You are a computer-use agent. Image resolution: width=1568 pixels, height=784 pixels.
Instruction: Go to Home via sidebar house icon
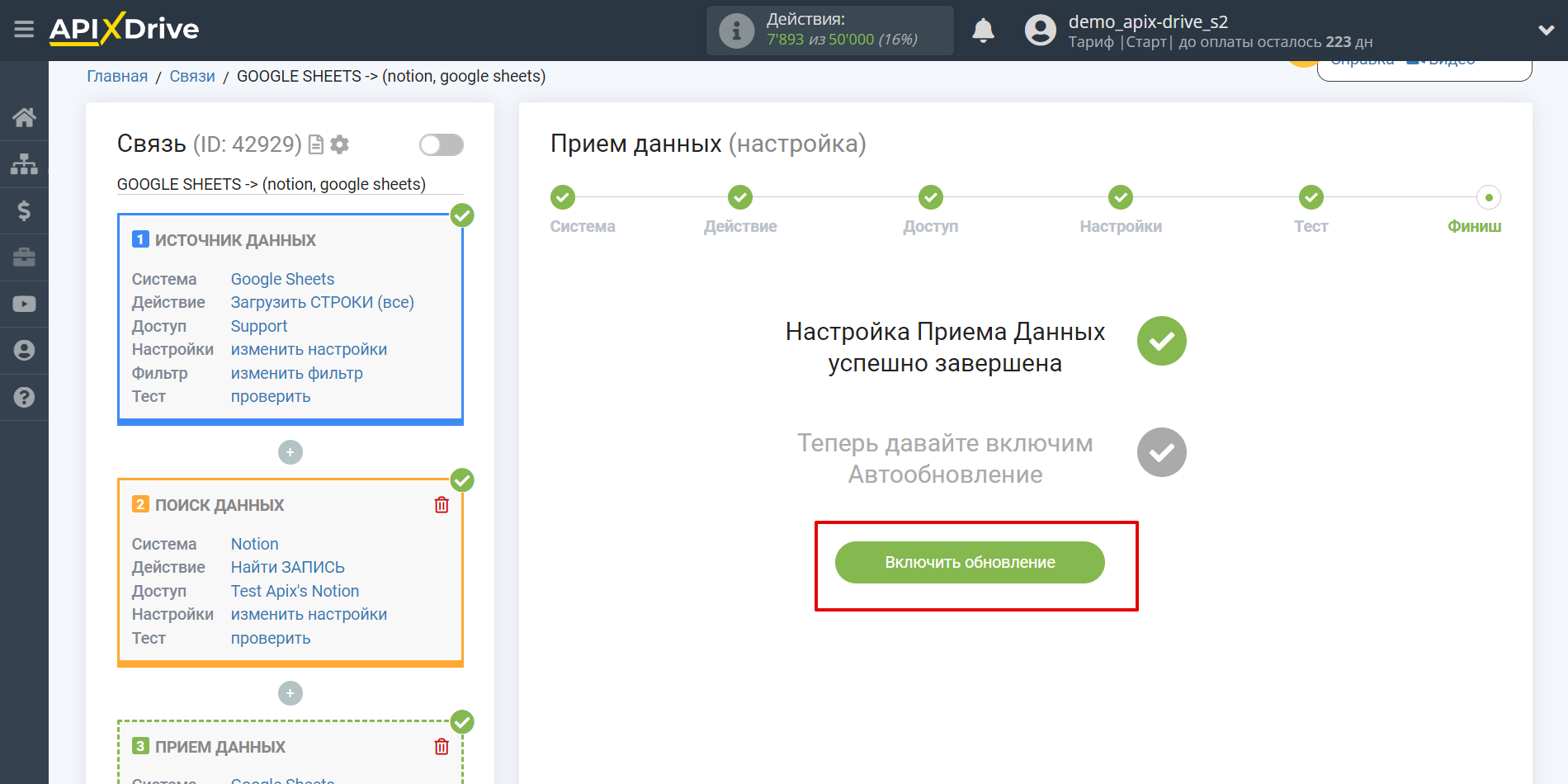(x=24, y=117)
